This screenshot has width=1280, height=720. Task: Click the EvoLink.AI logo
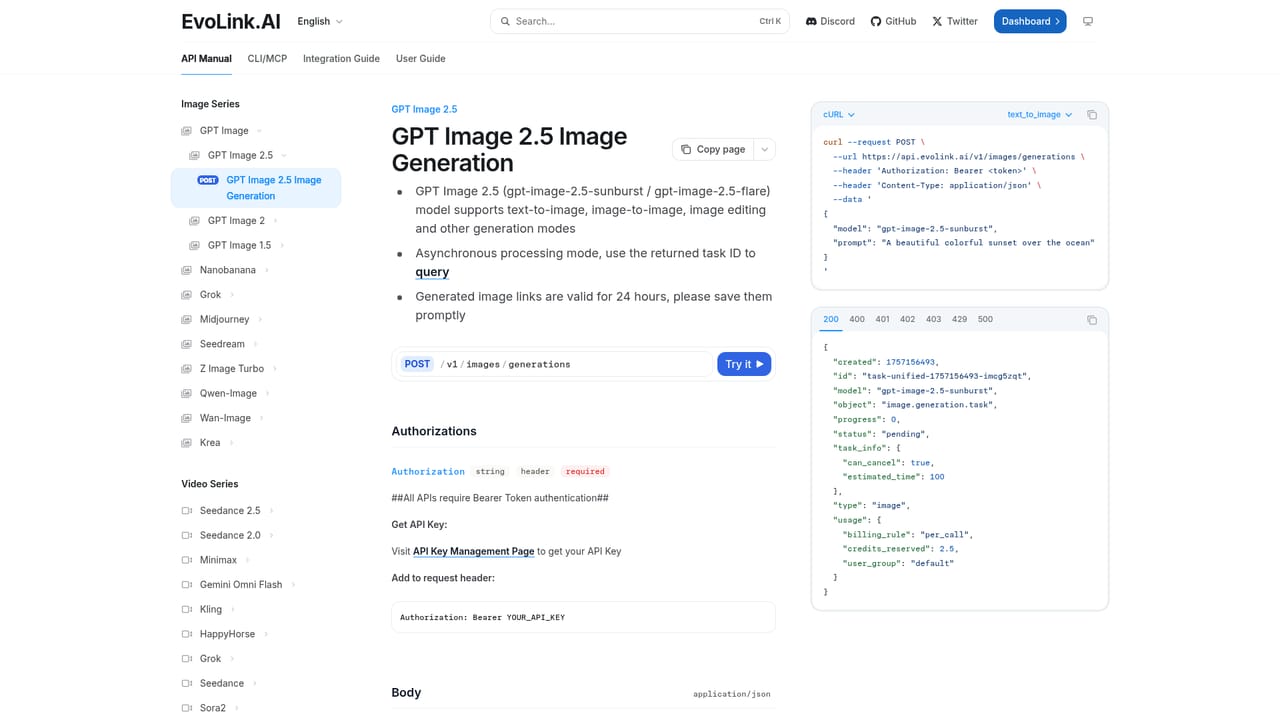(231, 21)
